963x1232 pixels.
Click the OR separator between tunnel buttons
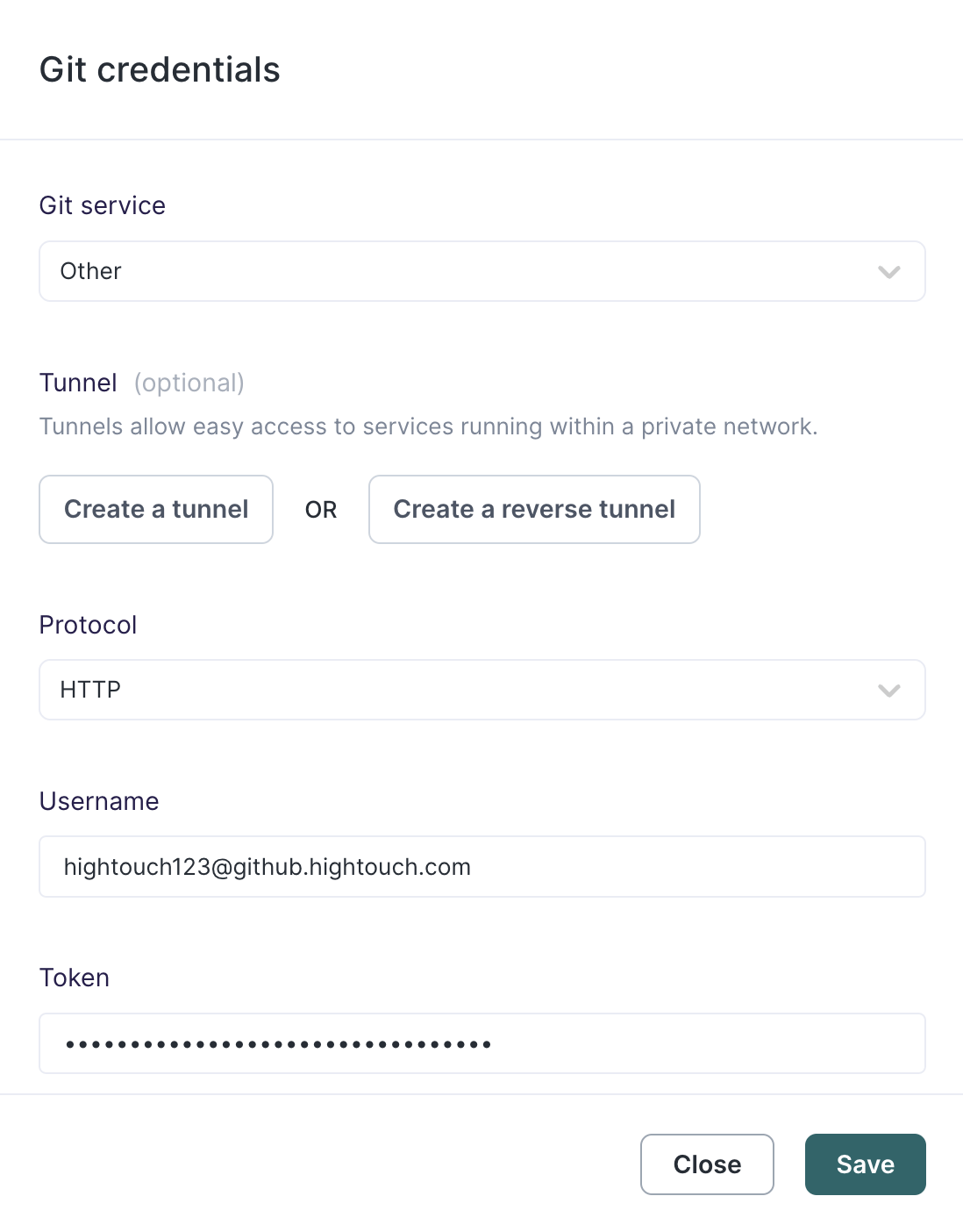pos(321,510)
